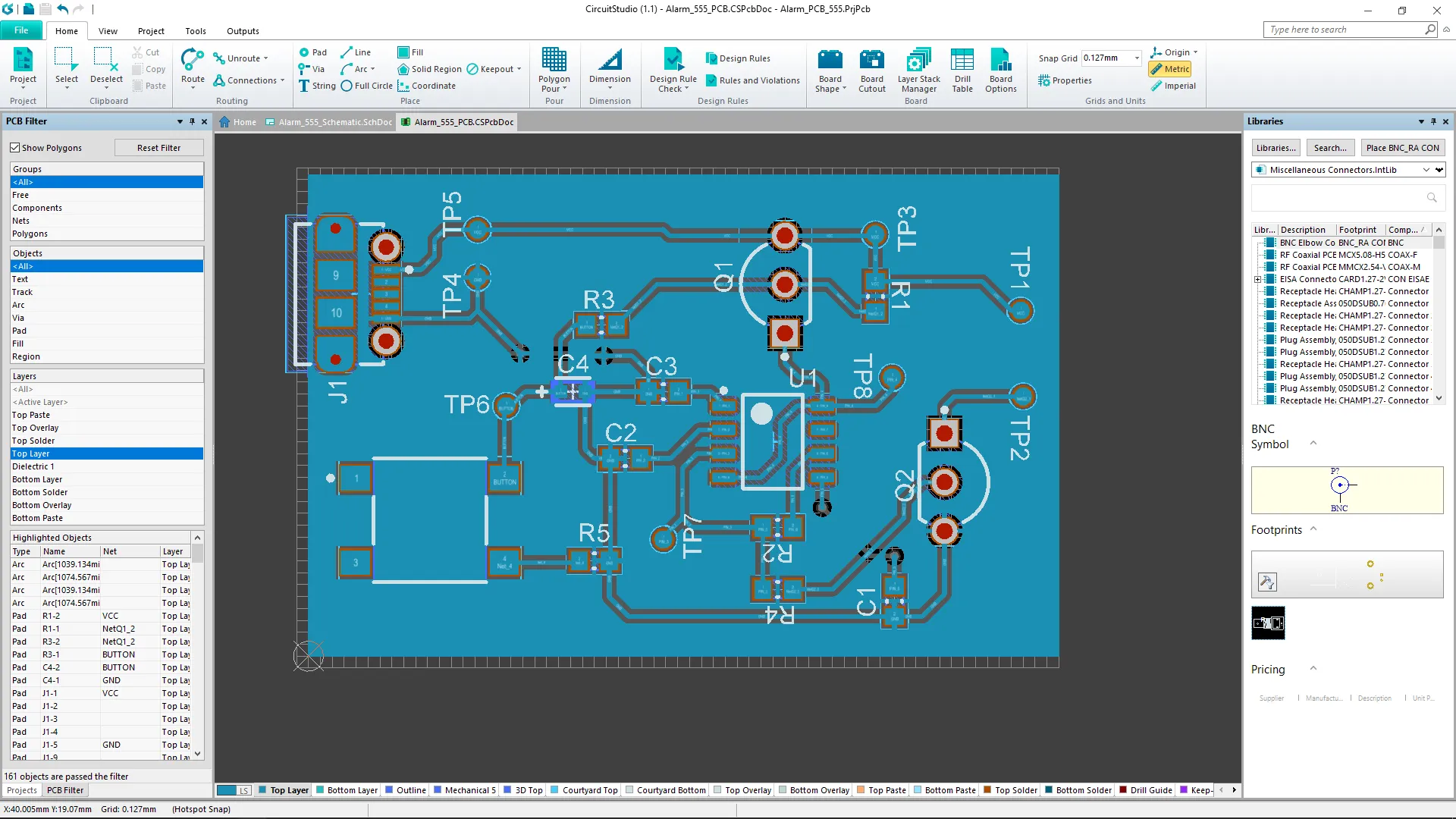Collapse the Footprints section
This screenshot has height=819, width=1456.
tap(1313, 529)
